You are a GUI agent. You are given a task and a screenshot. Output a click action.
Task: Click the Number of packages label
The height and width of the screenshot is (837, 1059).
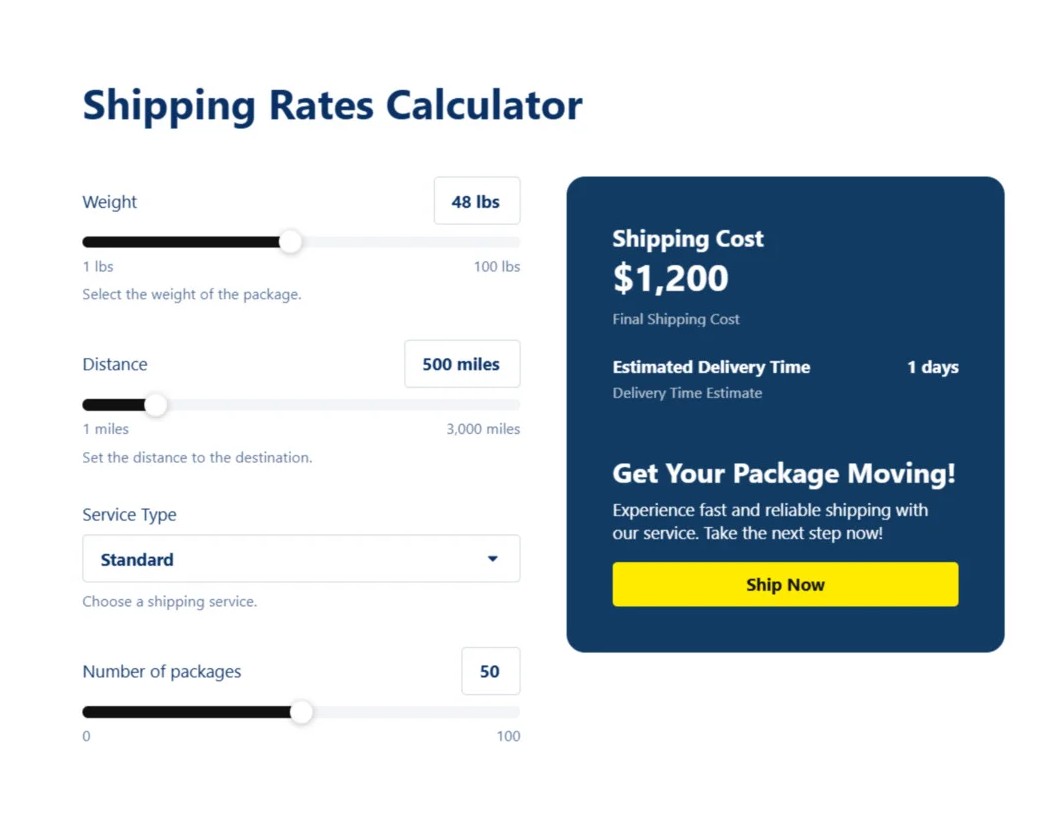[x=162, y=672]
